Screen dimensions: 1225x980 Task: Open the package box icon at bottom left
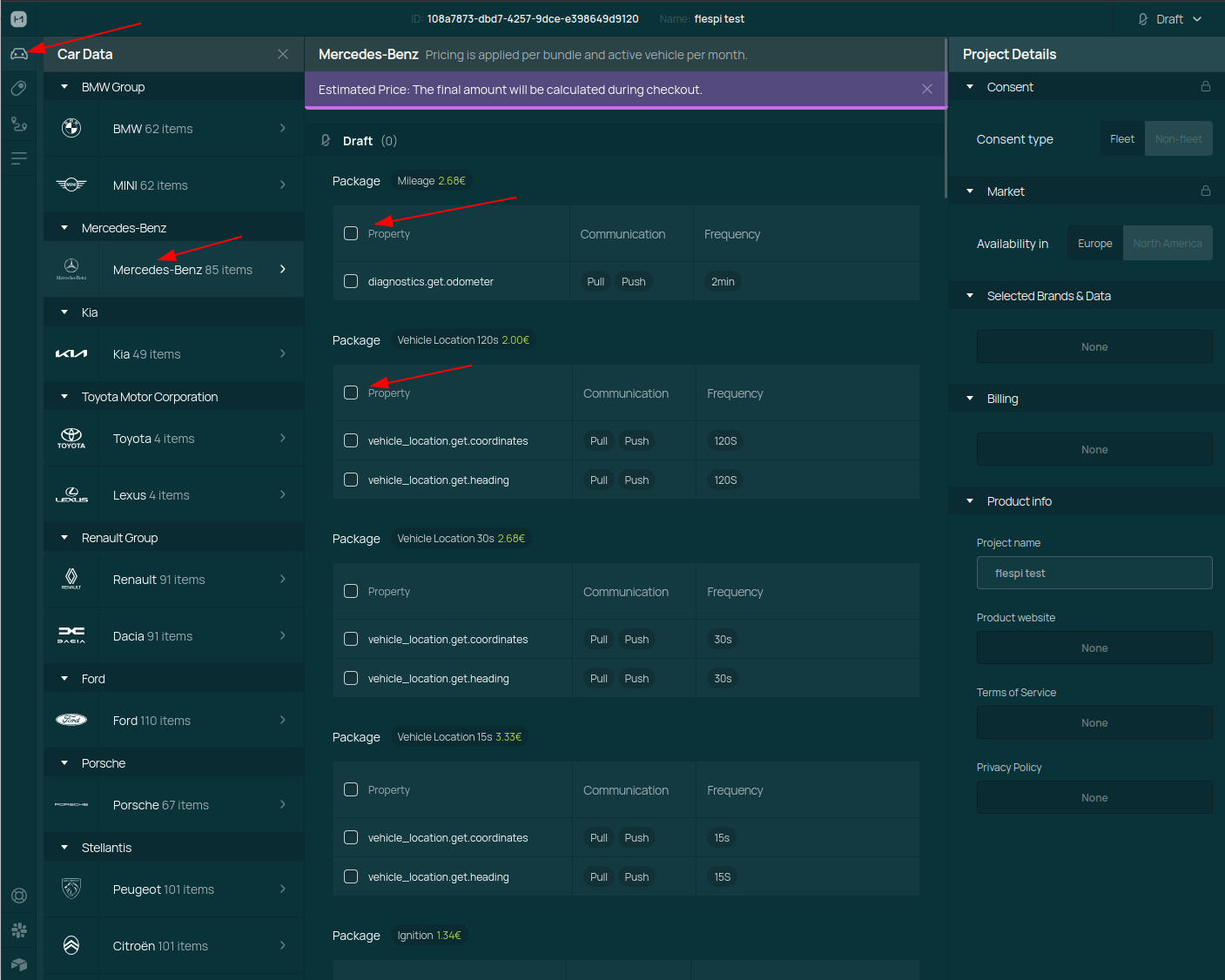(x=19, y=964)
